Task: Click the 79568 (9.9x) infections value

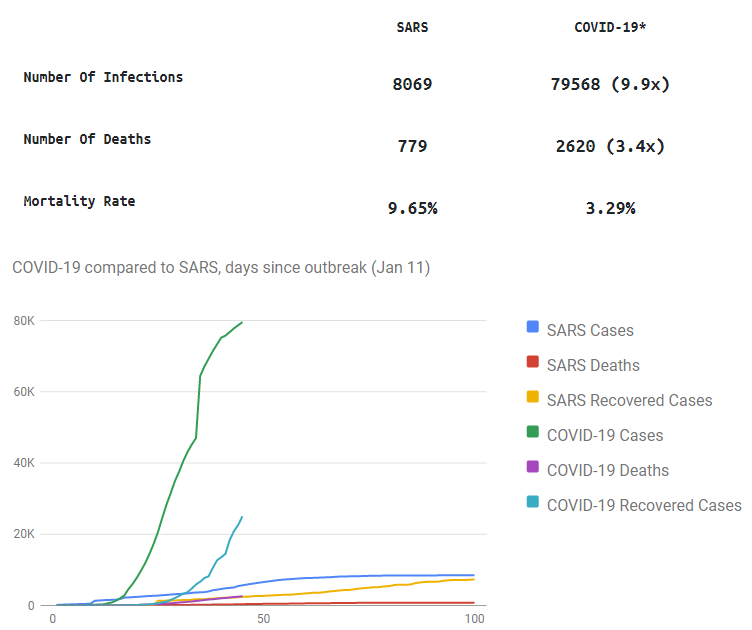Action: click(609, 84)
